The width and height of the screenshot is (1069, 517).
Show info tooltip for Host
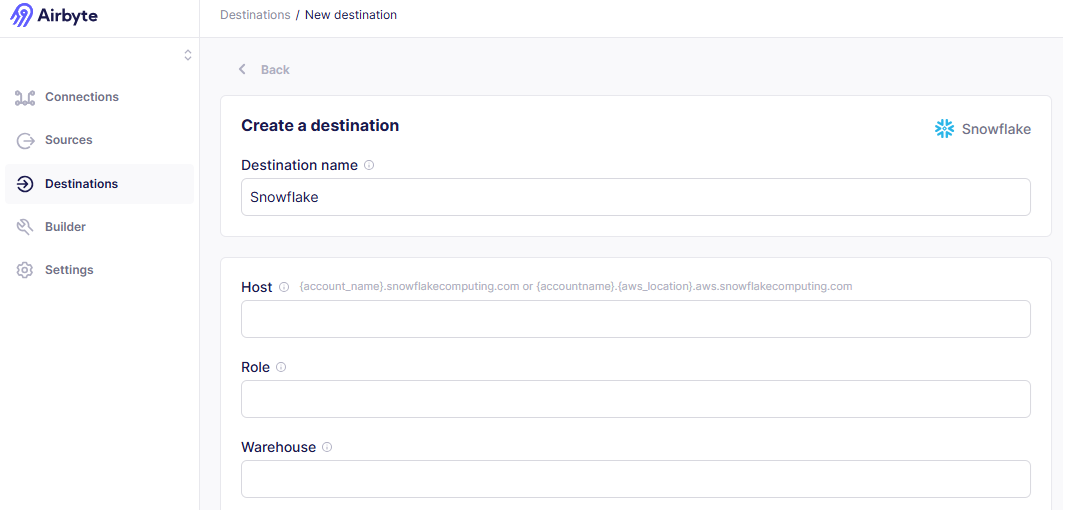[284, 287]
